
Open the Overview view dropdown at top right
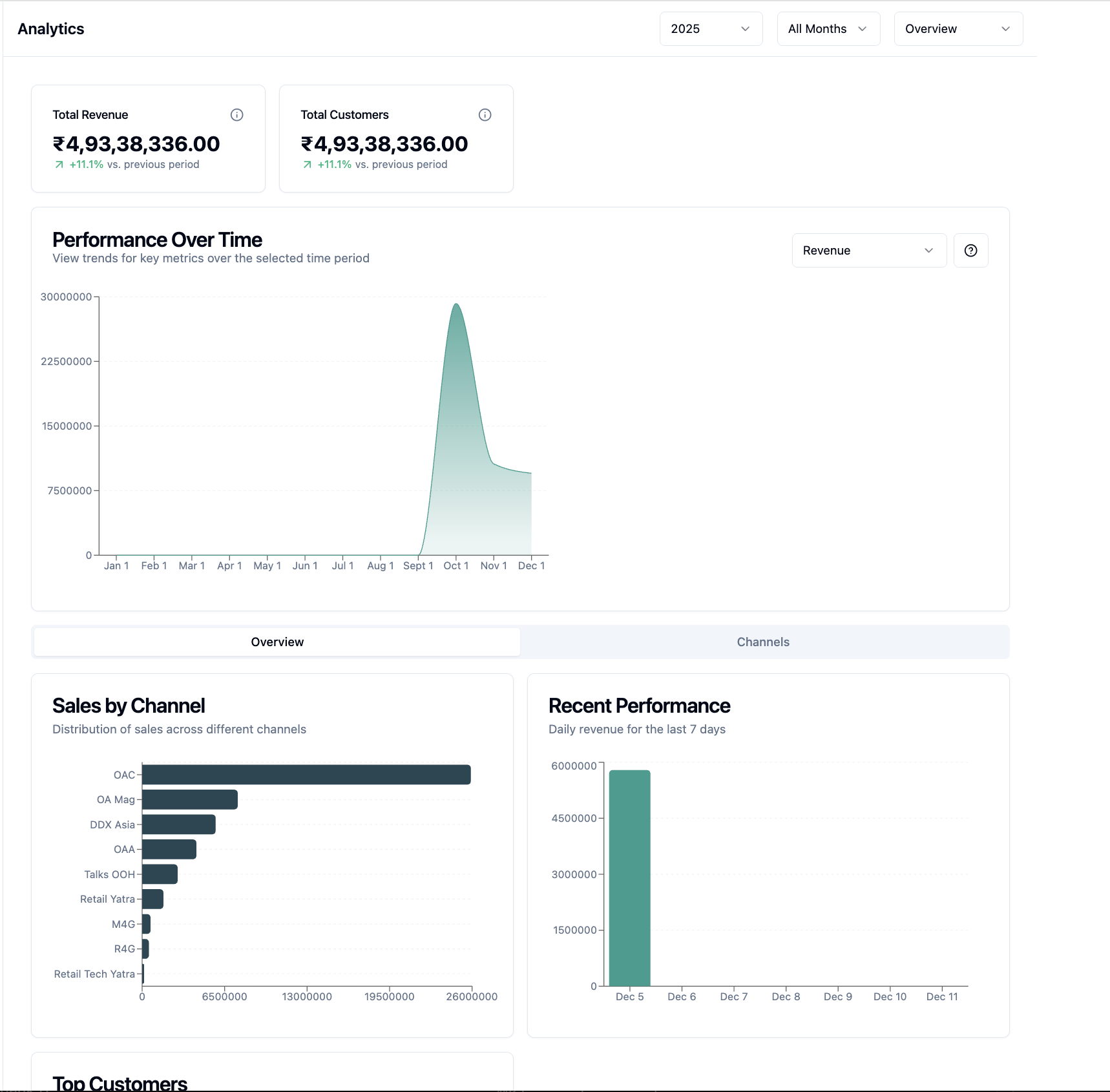[958, 28]
